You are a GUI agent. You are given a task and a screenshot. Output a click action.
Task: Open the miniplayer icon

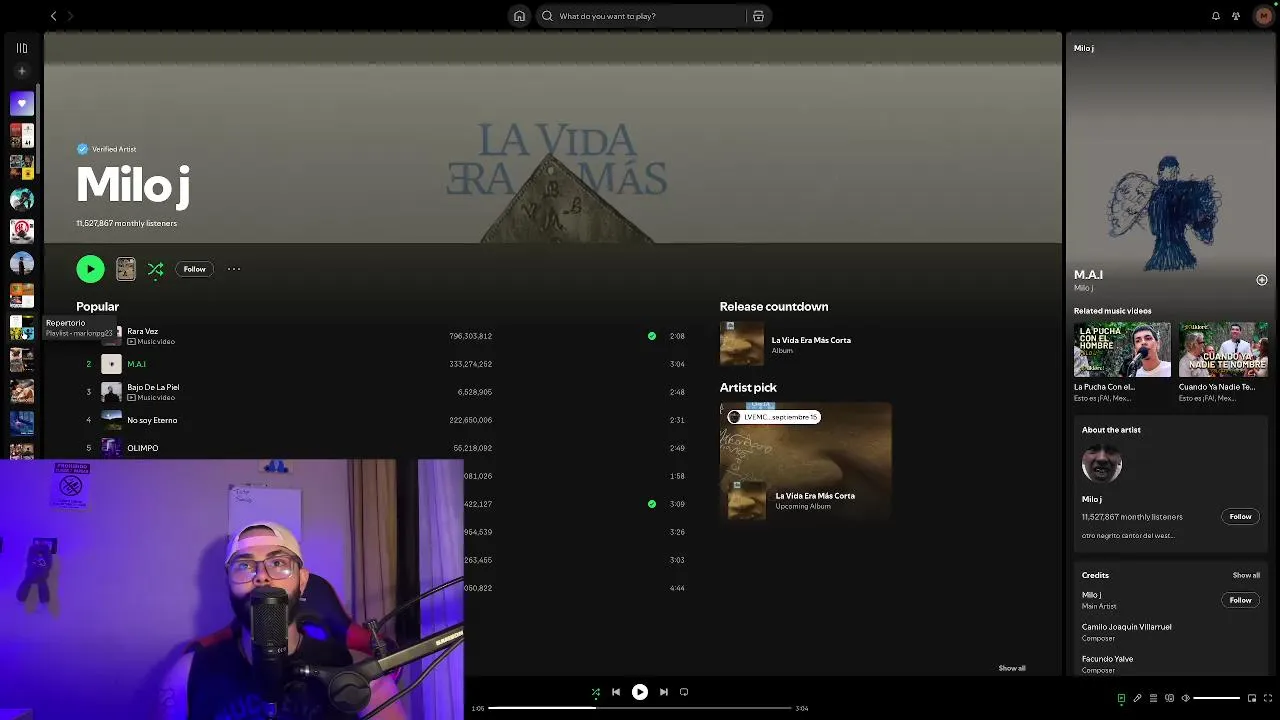(1251, 698)
